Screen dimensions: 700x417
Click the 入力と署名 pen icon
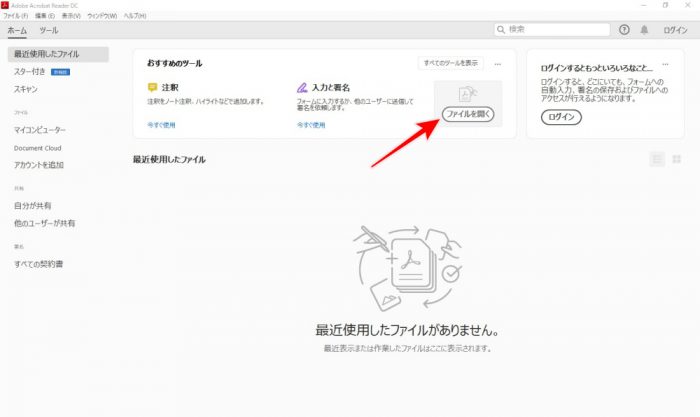[x=302, y=88]
